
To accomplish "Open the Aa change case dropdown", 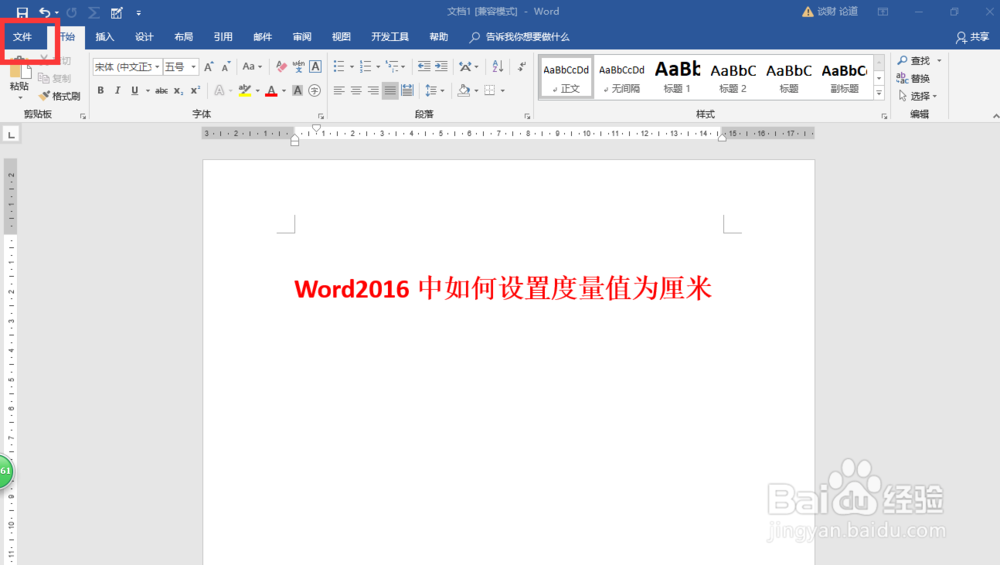I will (253, 66).
